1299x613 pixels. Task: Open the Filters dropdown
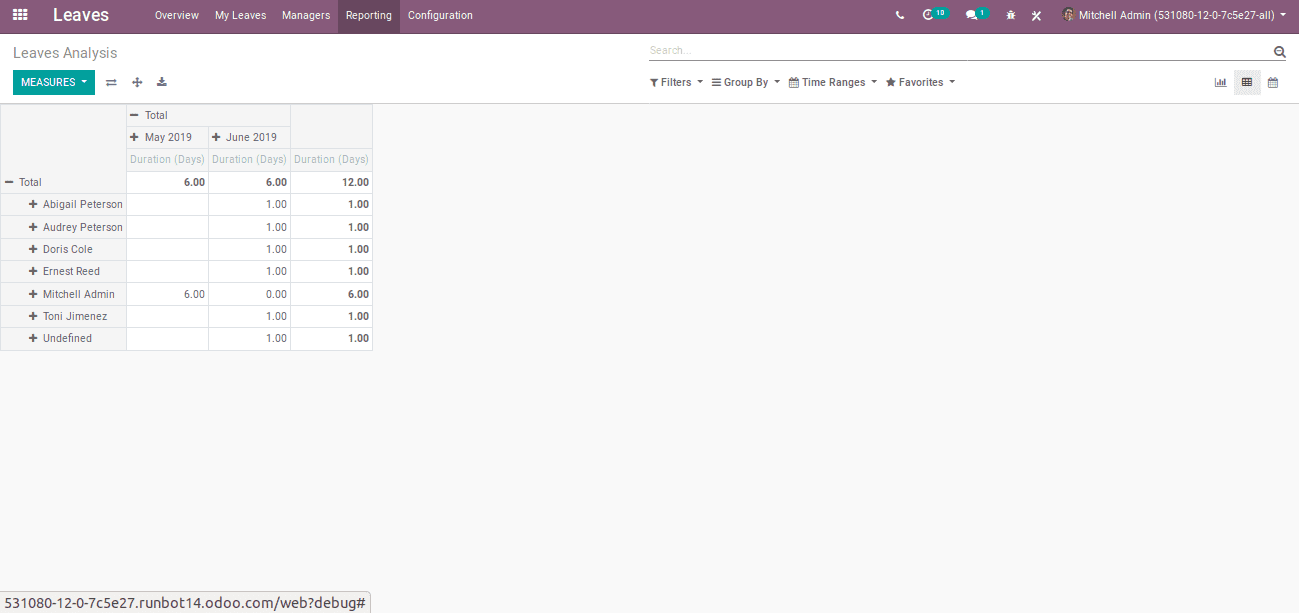(x=676, y=82)
